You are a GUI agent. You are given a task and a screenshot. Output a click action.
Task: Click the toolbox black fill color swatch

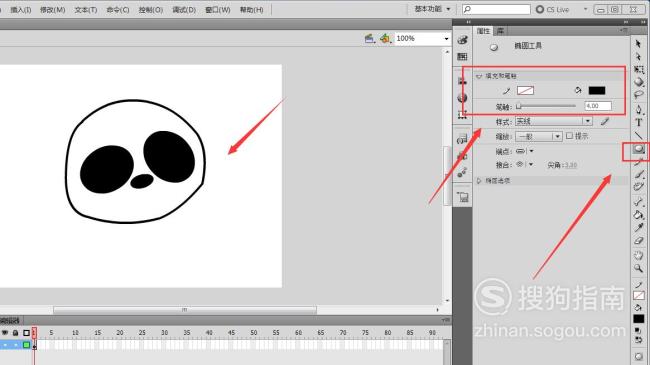coord(639,319)
